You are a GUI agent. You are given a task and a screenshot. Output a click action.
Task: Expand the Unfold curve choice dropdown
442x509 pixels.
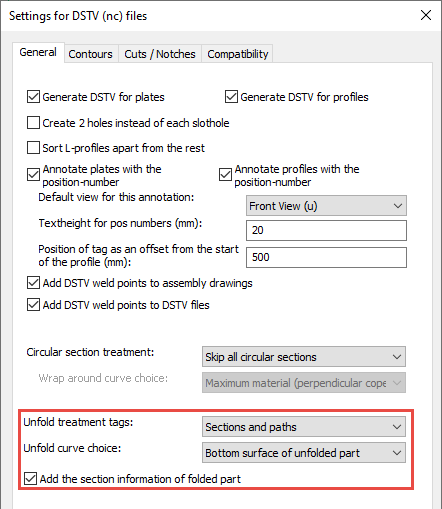(304, 453)
